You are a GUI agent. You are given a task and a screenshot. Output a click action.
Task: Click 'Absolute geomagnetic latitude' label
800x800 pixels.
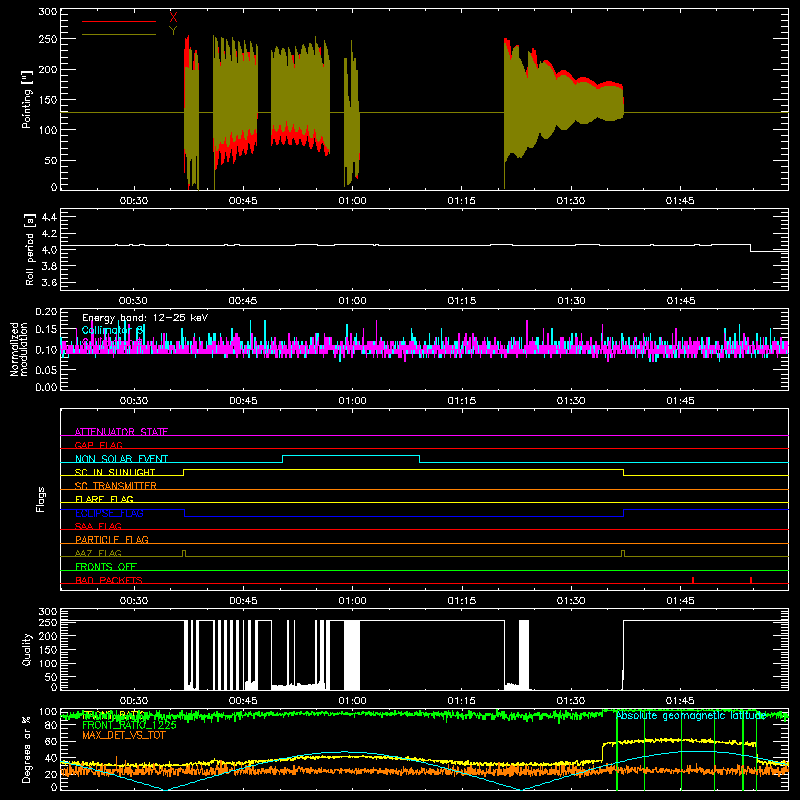(691, 716)
